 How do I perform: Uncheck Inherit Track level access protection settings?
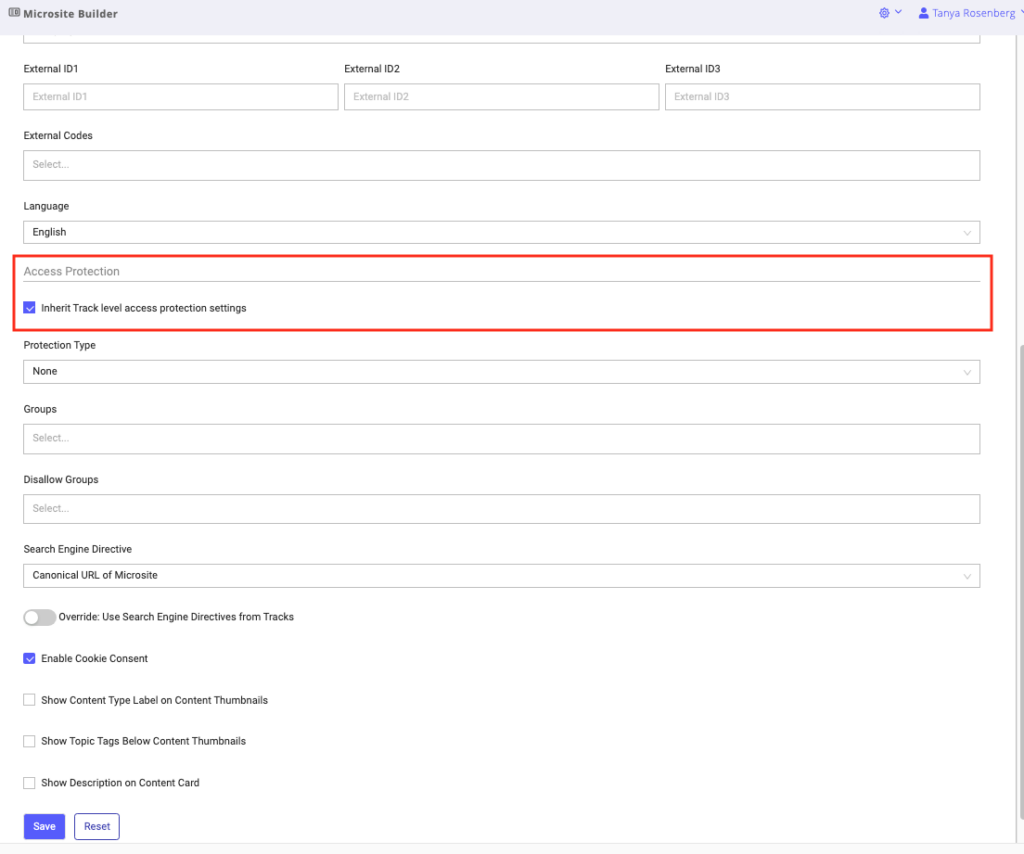click(x=29, y=308)
